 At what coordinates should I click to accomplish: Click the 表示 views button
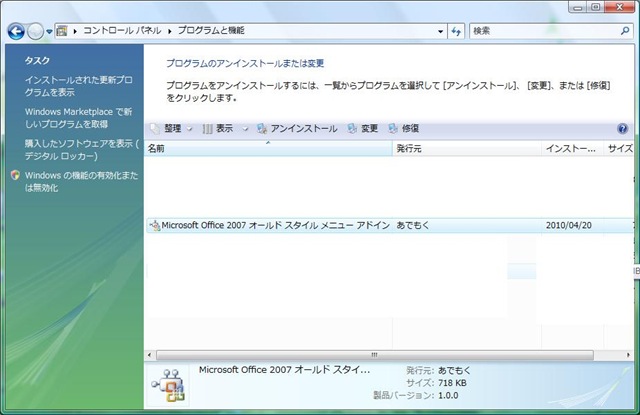click(x=218, y=129)
